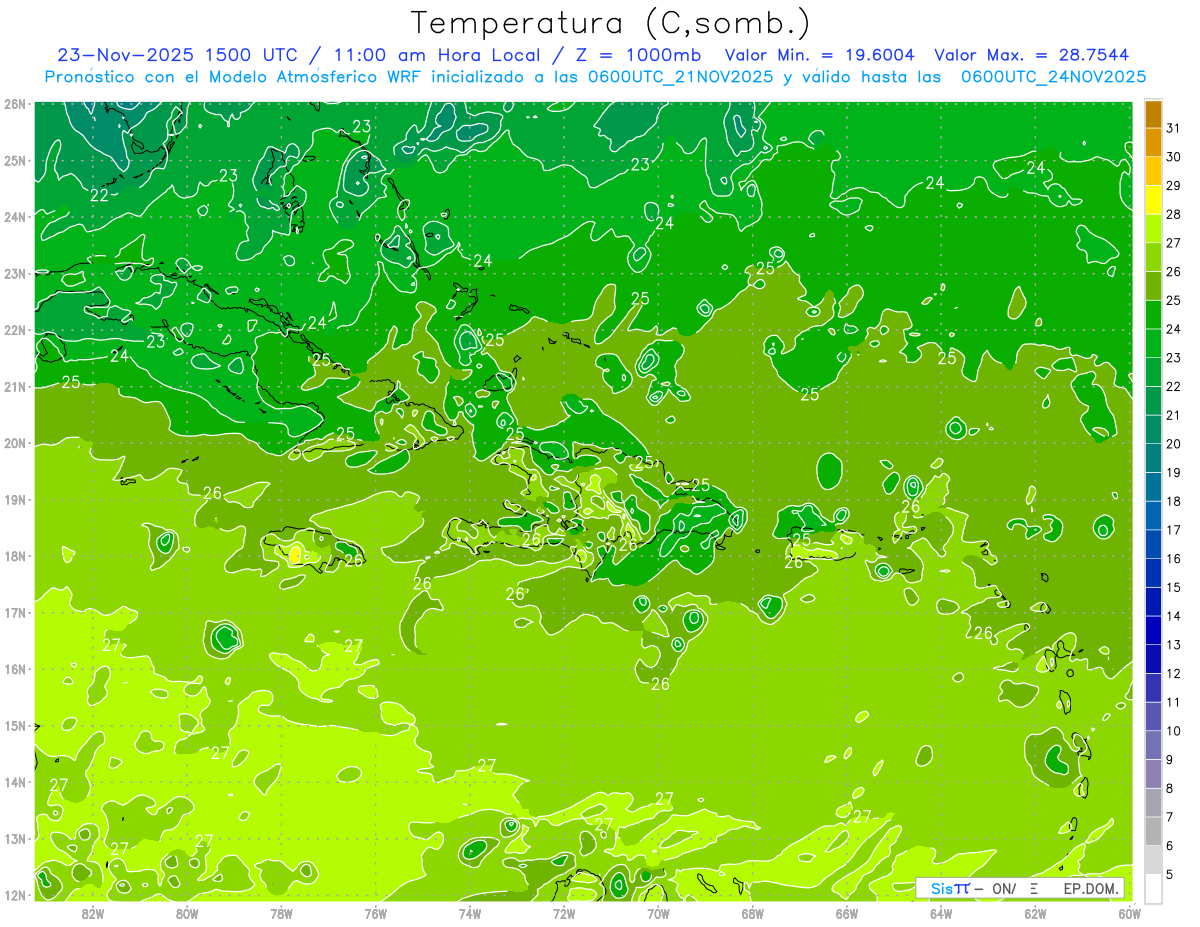
Task: Click the '13' label on the color legend
Action: pos(1174,645)
